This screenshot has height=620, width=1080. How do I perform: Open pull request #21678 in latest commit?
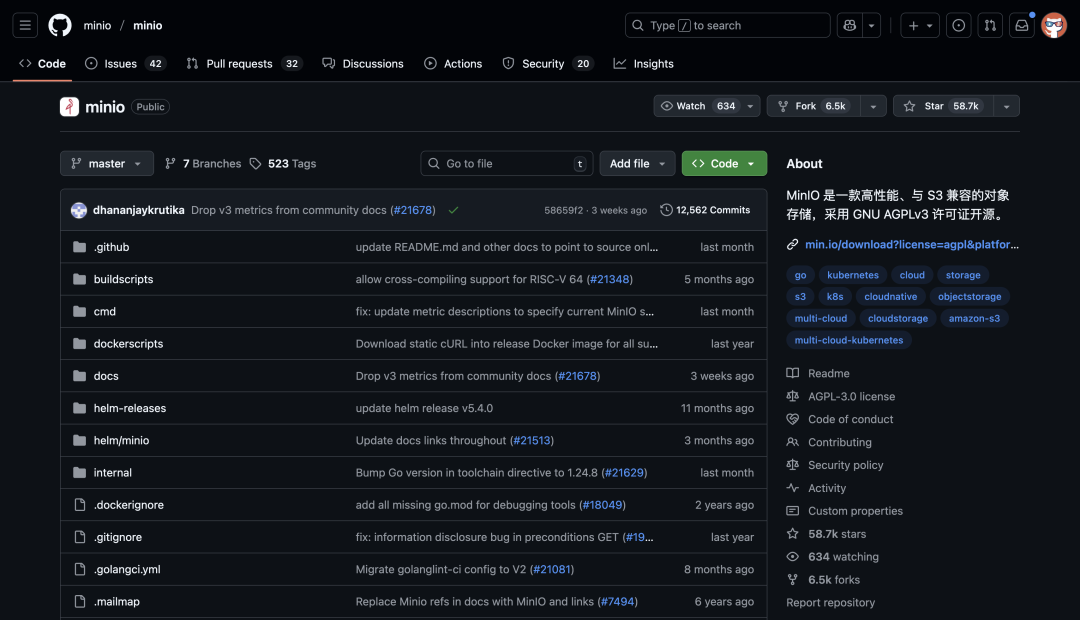(x=413, y=210)
